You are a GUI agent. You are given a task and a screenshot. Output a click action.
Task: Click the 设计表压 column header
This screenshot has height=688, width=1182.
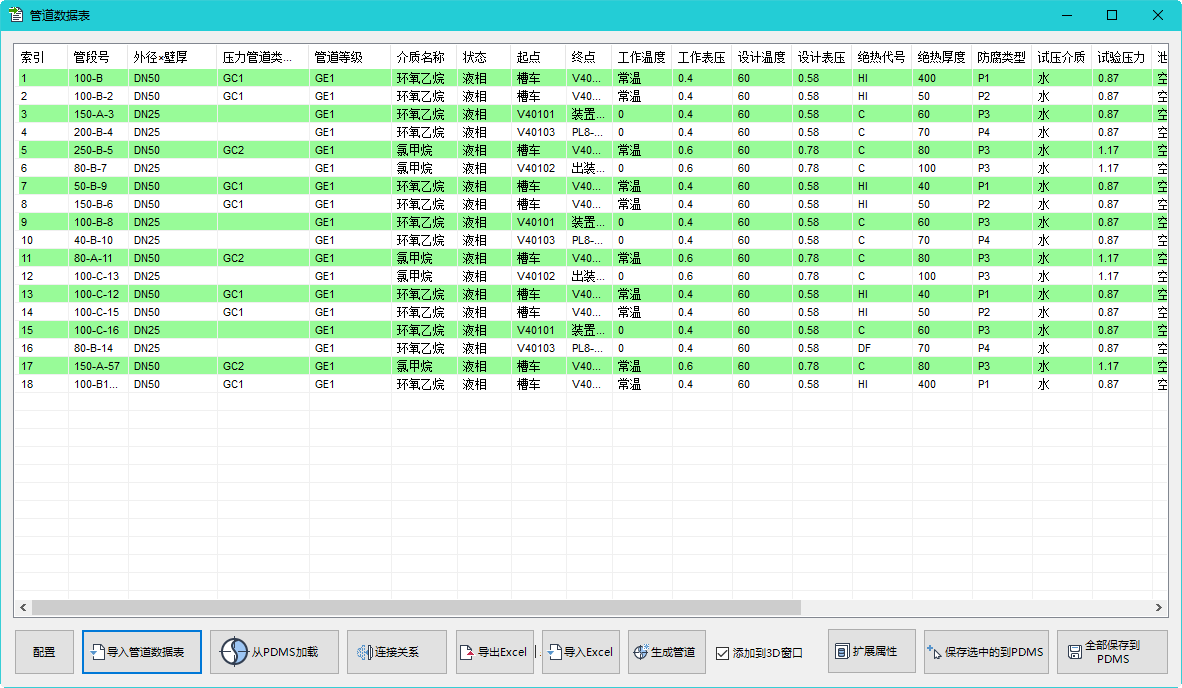click(x=822, y=57)
